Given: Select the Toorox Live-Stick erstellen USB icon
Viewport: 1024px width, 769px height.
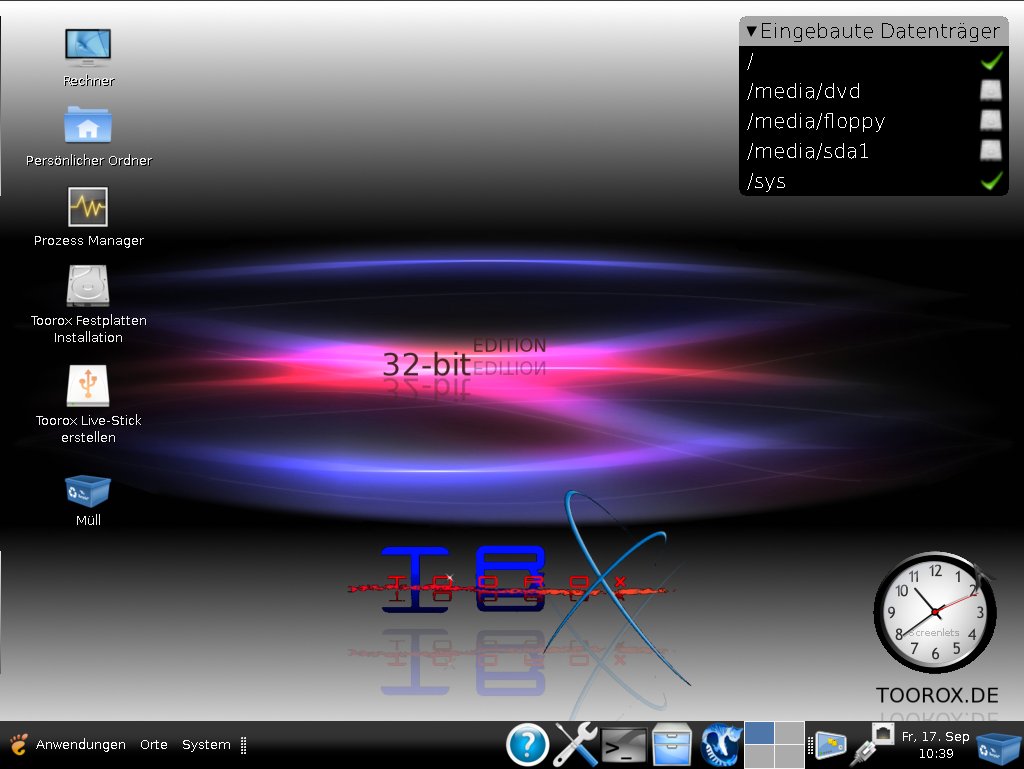Looking at the screenshot, I should click(88, 386).
